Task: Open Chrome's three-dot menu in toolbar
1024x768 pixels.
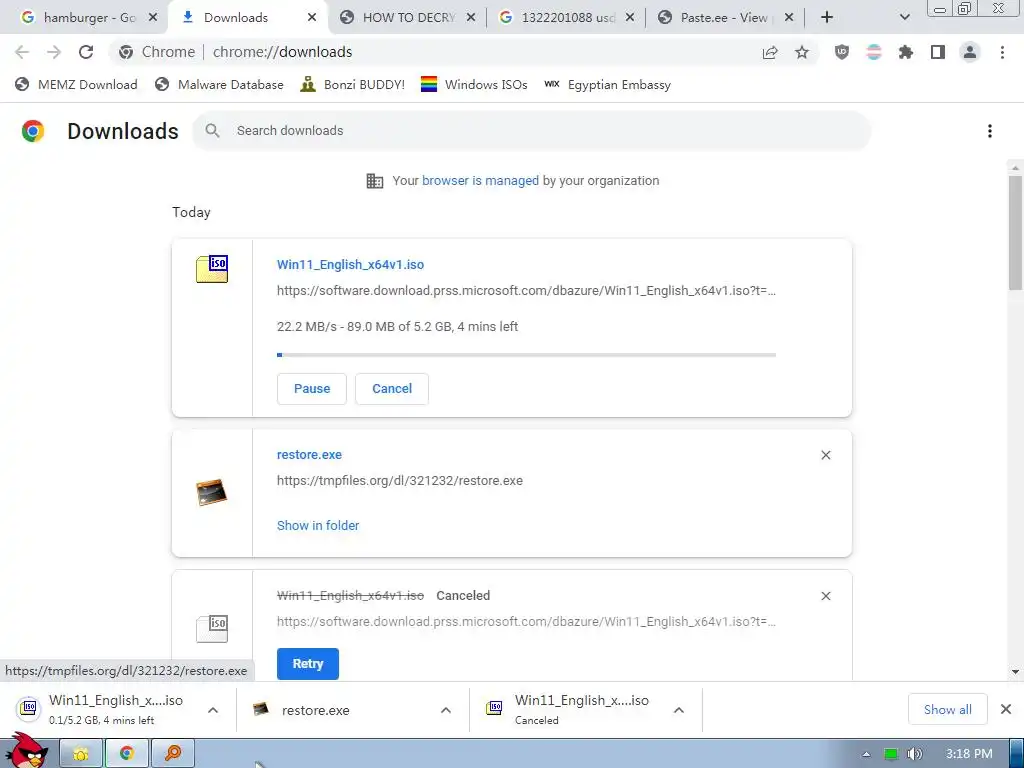Action: click(1002, 52)
